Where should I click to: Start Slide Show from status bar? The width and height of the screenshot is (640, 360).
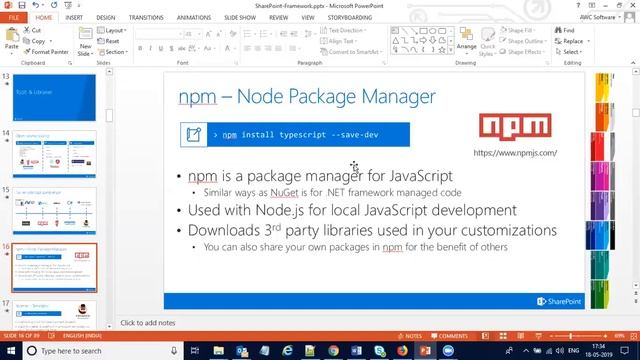pyautogui.click(x=539, y=336)
